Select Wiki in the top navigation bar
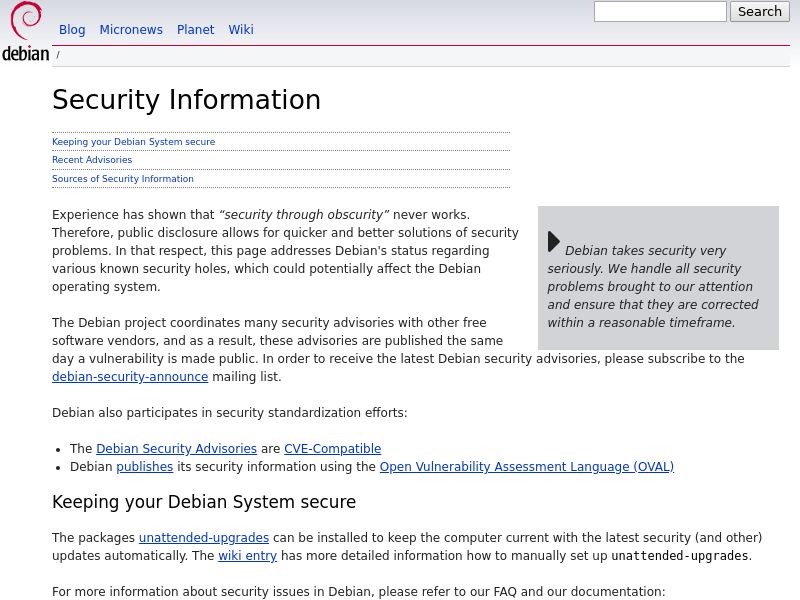 pyautogui.click(x=241, y=30)
